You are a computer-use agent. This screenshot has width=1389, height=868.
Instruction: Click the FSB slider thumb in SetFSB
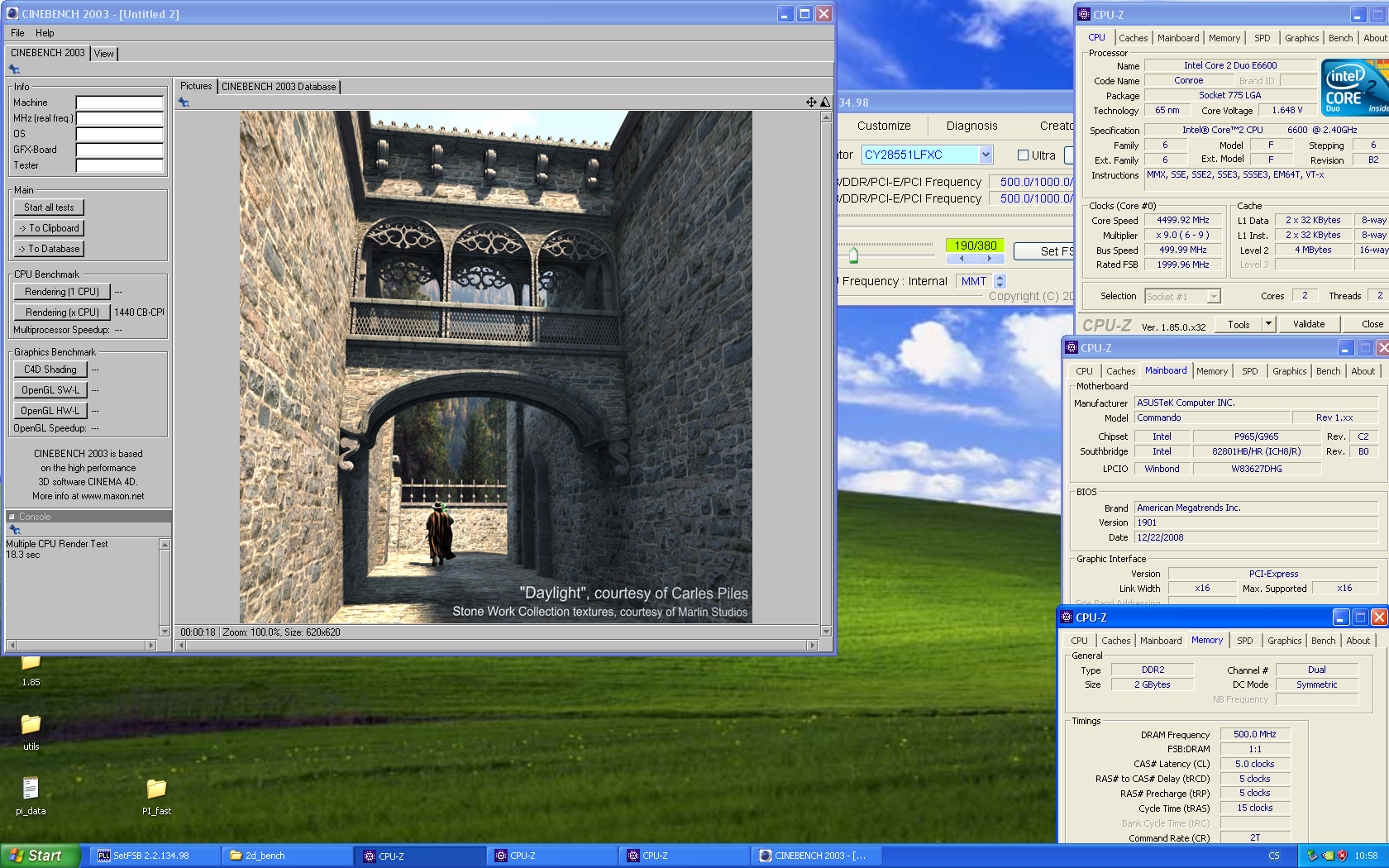tap(853, 255)
